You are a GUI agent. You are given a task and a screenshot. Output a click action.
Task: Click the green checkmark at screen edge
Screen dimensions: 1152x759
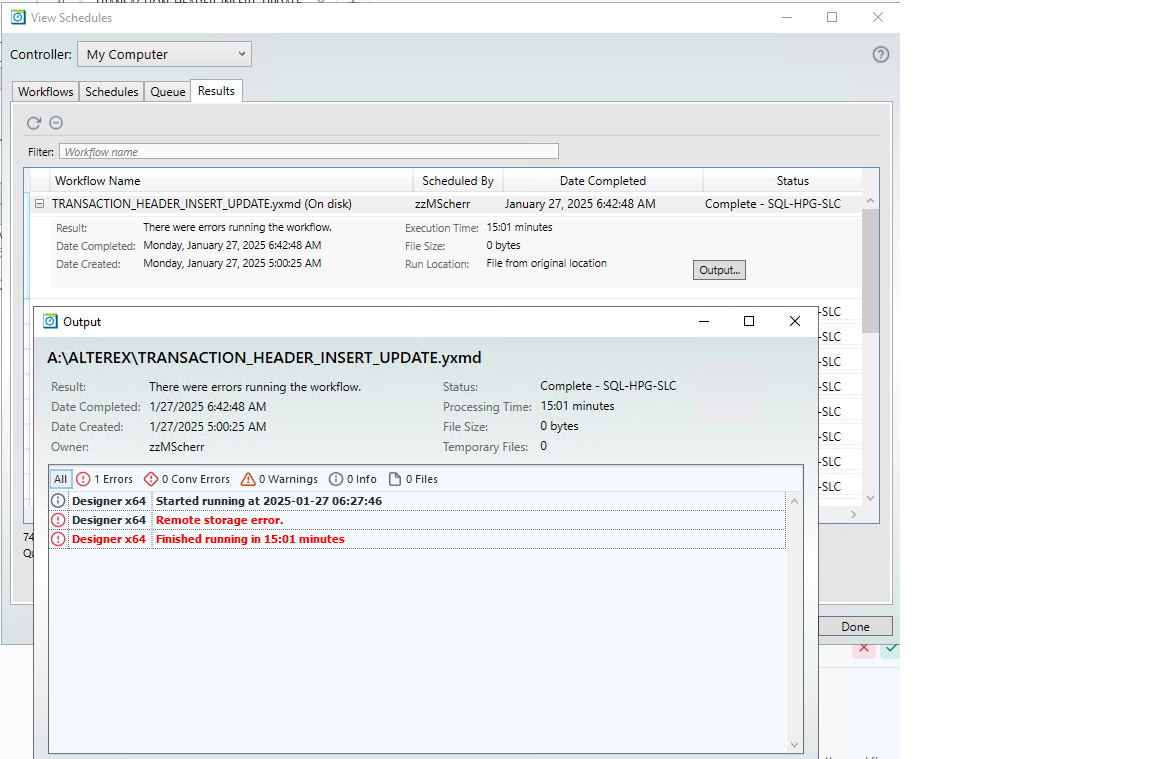tap(890, 649)
